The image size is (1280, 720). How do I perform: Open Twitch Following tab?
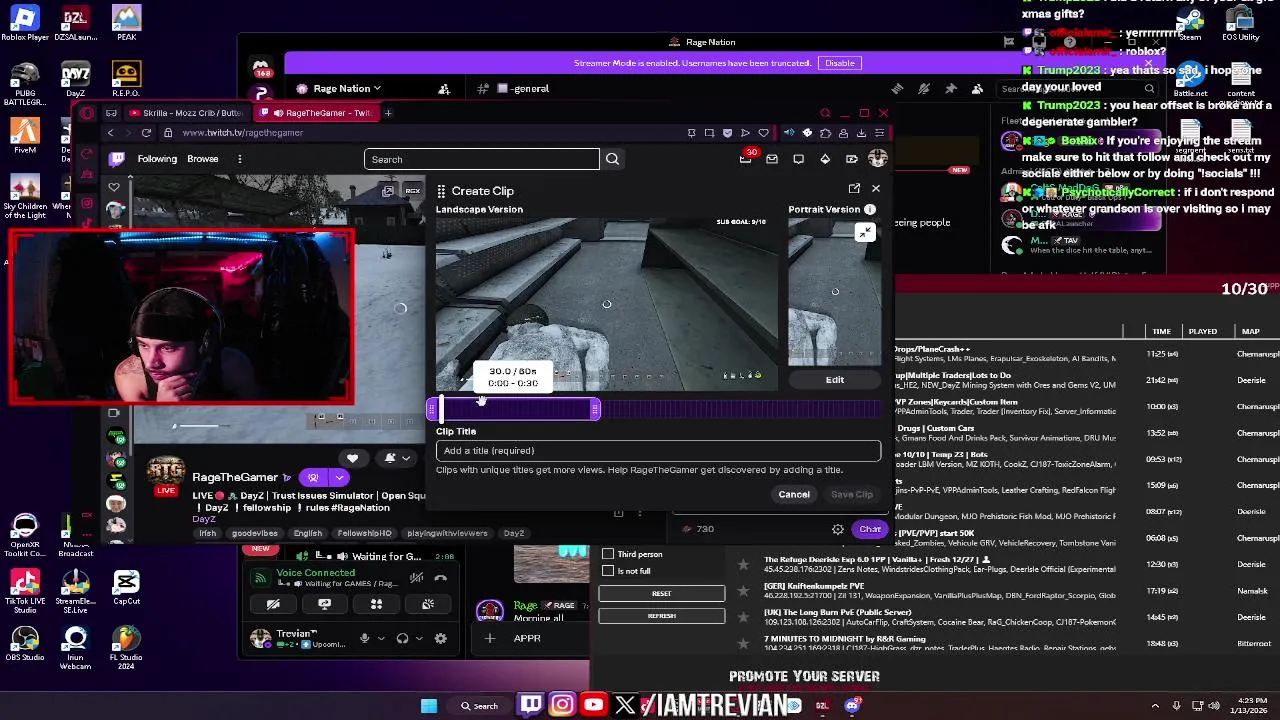157,159
